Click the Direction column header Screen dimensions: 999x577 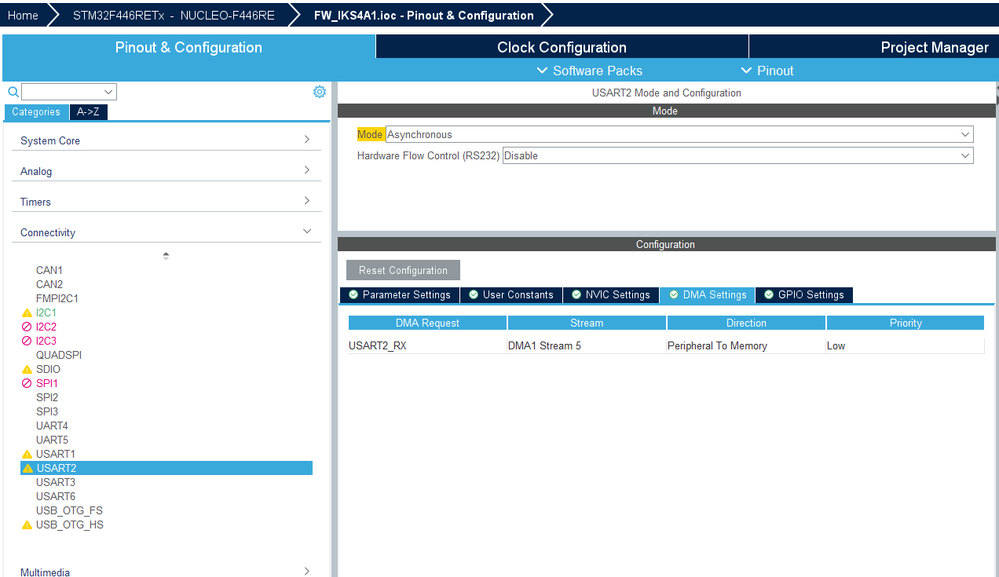746,323
